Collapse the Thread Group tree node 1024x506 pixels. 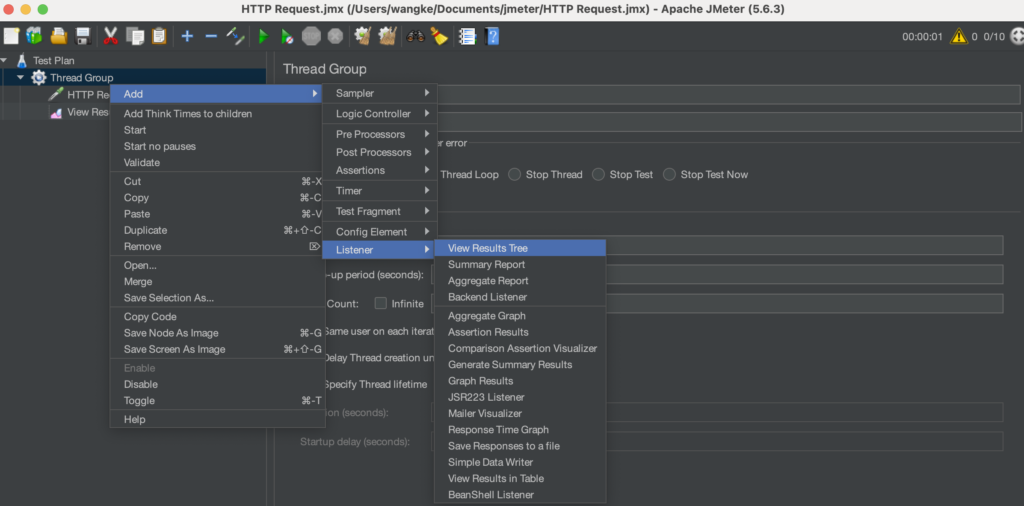tap(21, 78)
